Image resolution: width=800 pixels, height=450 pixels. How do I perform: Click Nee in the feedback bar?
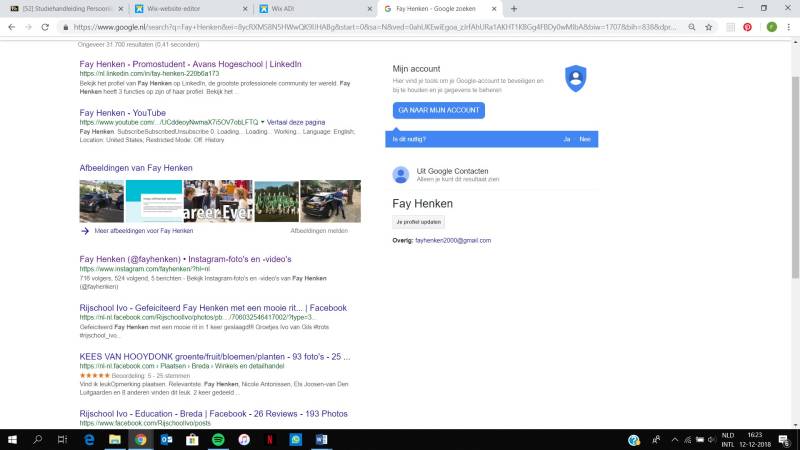(x=585, y=139)
